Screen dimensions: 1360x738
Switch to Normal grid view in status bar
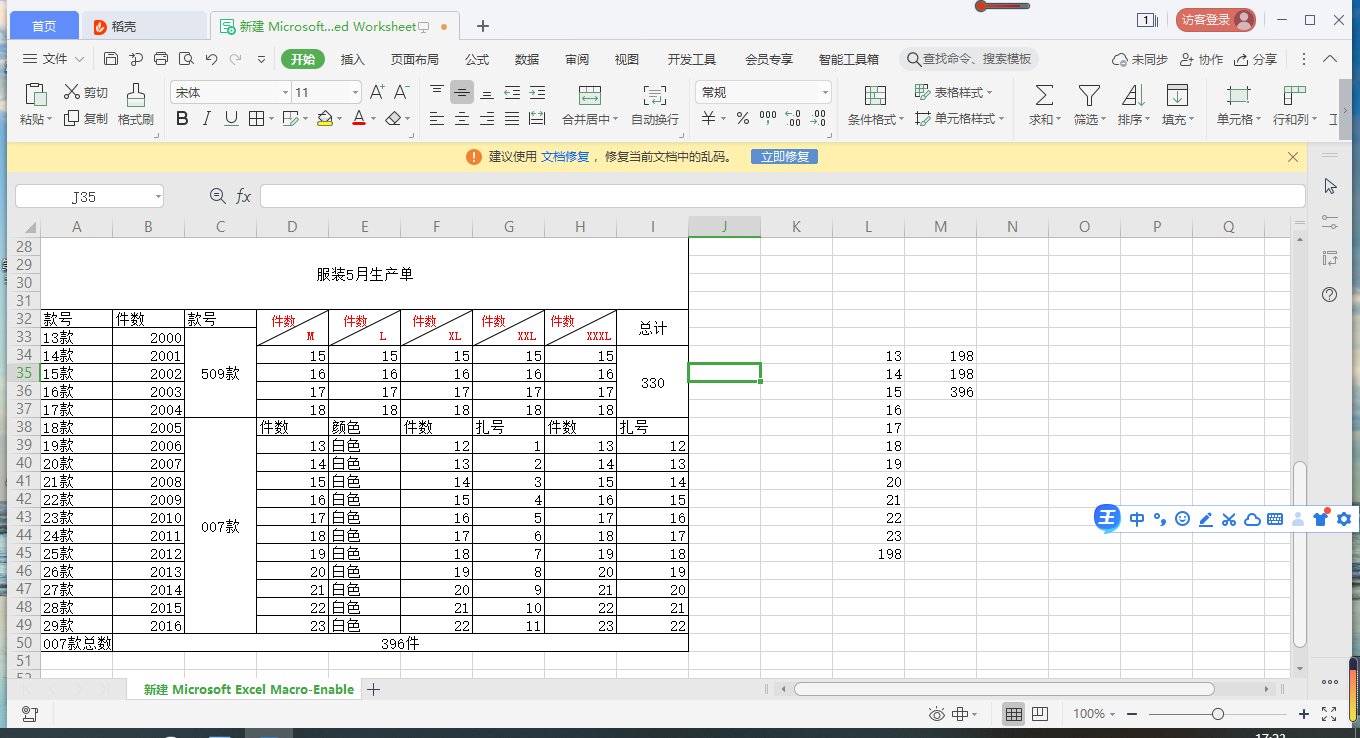point(1014,714)
